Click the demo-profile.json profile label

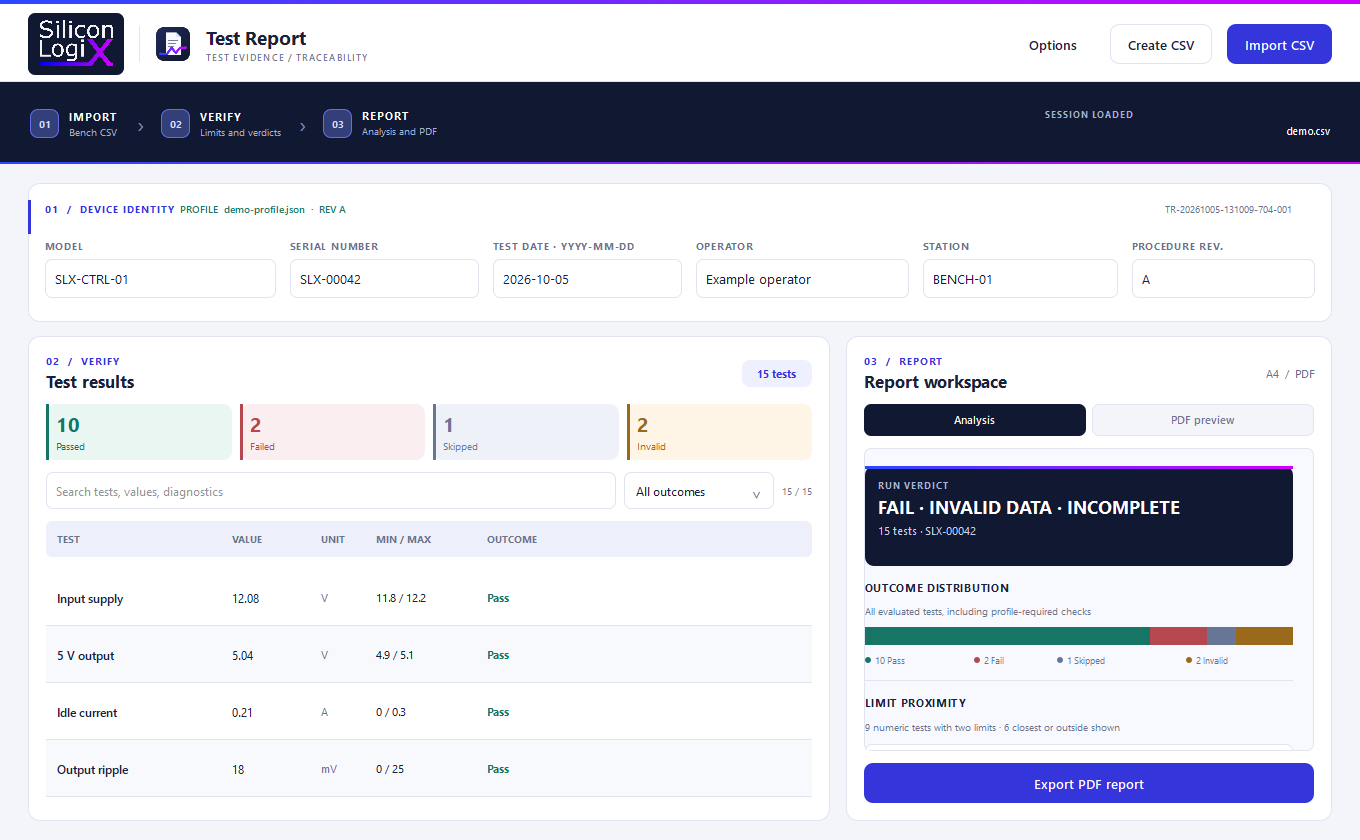[266, 210]
